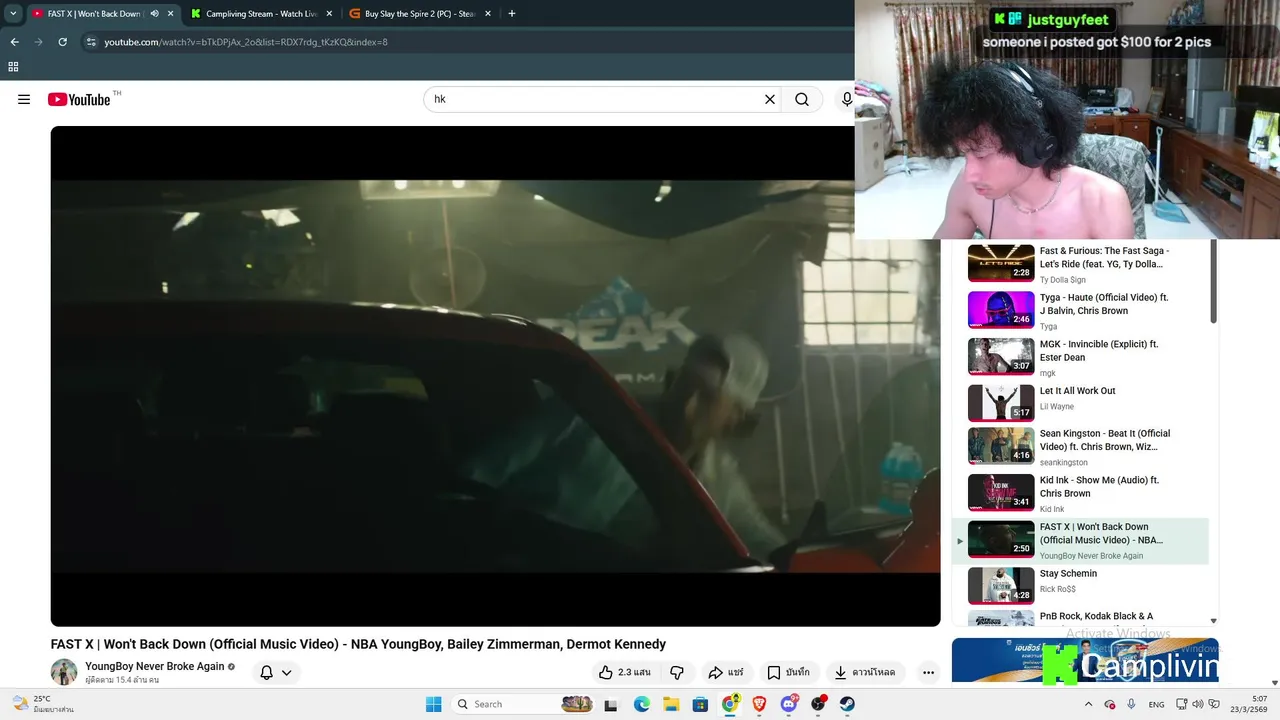Like the video (2.3 แสน)
1280x720 pixels.
click(624, 672)
